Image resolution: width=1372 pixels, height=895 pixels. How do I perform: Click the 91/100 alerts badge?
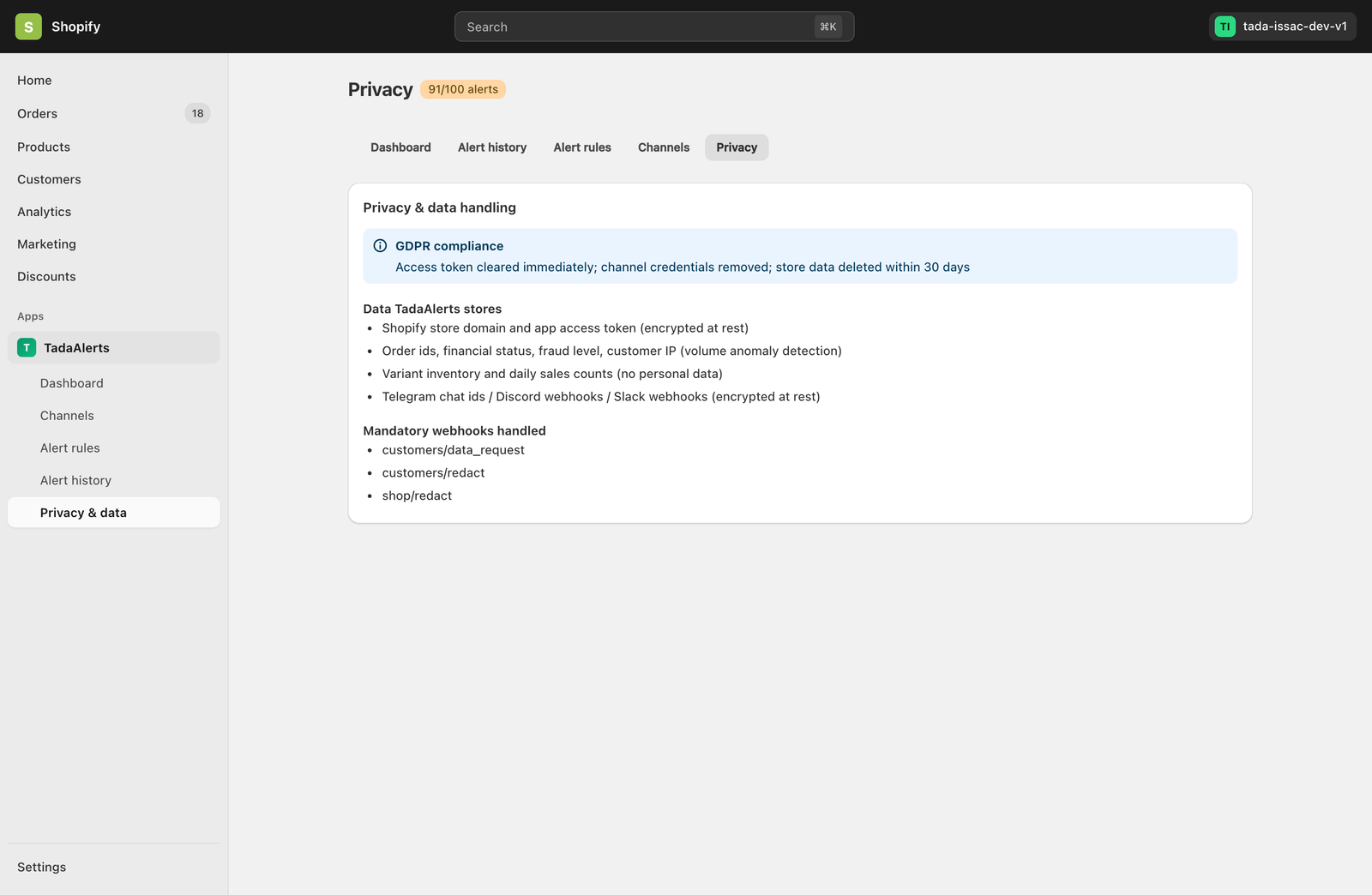(463, 89)
